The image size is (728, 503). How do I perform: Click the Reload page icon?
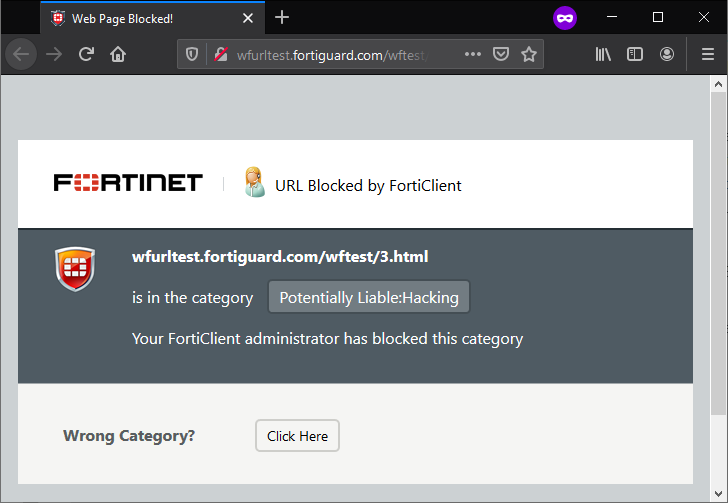tap(86, 54)
